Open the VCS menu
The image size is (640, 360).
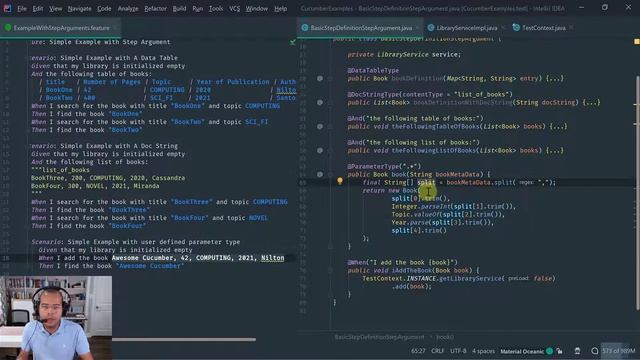point(234,9)
